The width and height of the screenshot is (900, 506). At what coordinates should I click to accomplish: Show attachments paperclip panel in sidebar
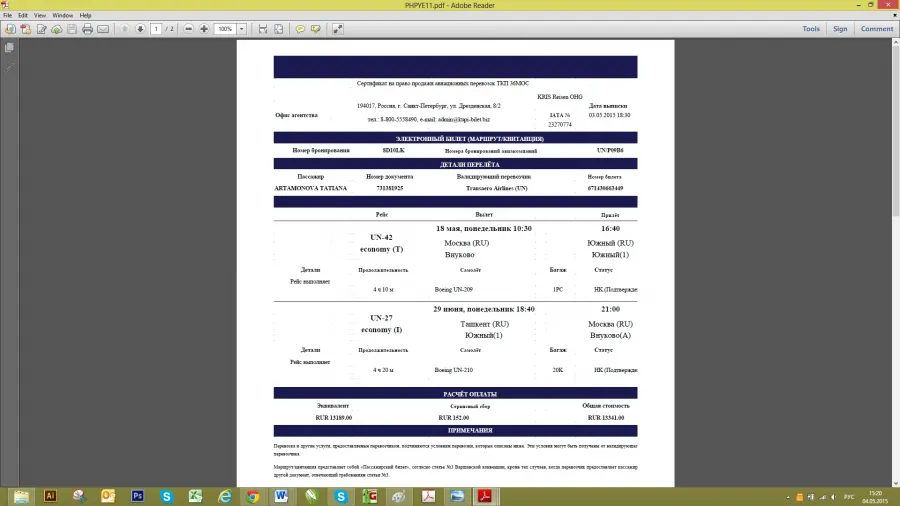(x=9, y=67)
